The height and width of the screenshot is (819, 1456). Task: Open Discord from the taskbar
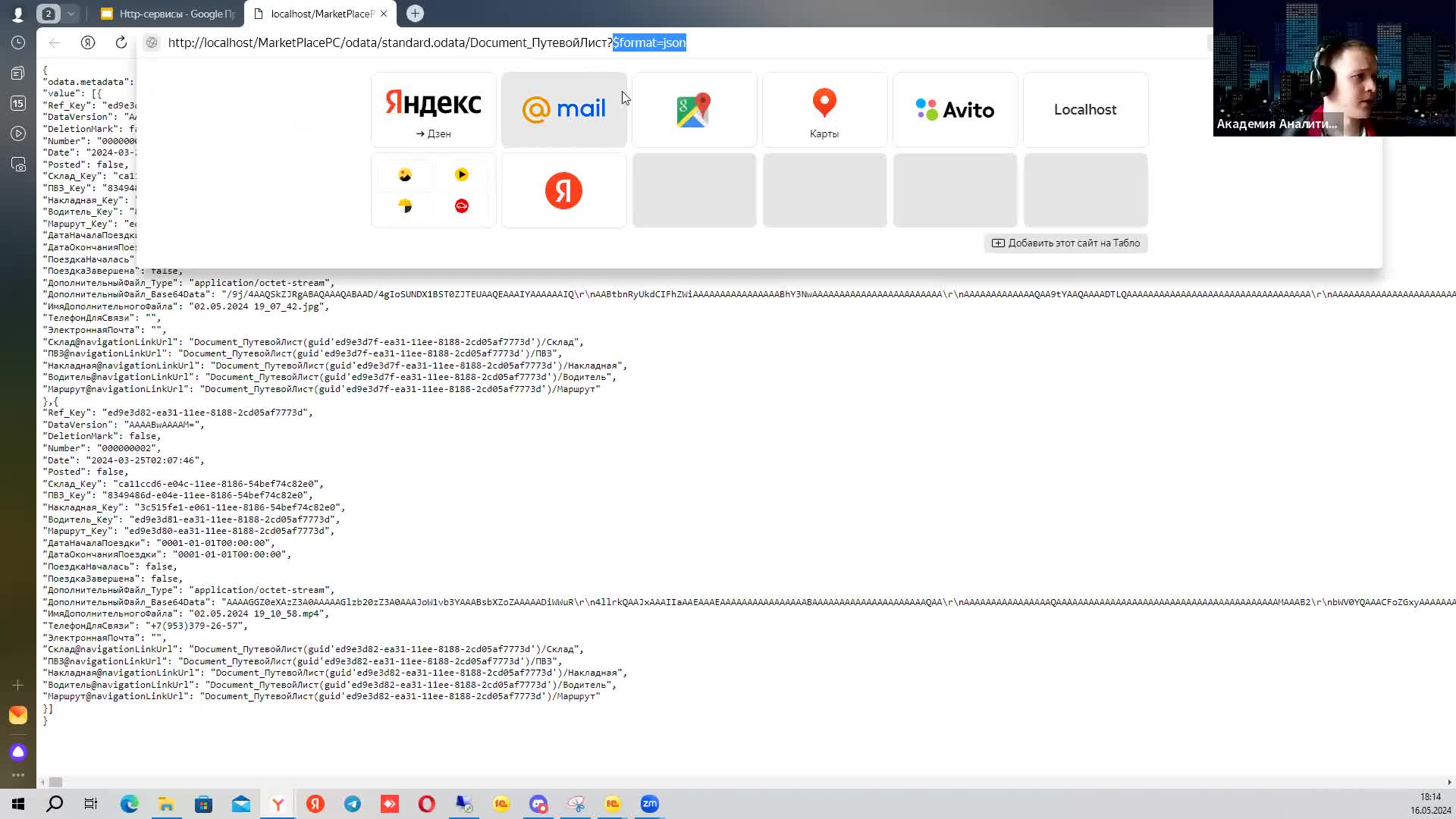pyautogui.click(x=538, y=804)
